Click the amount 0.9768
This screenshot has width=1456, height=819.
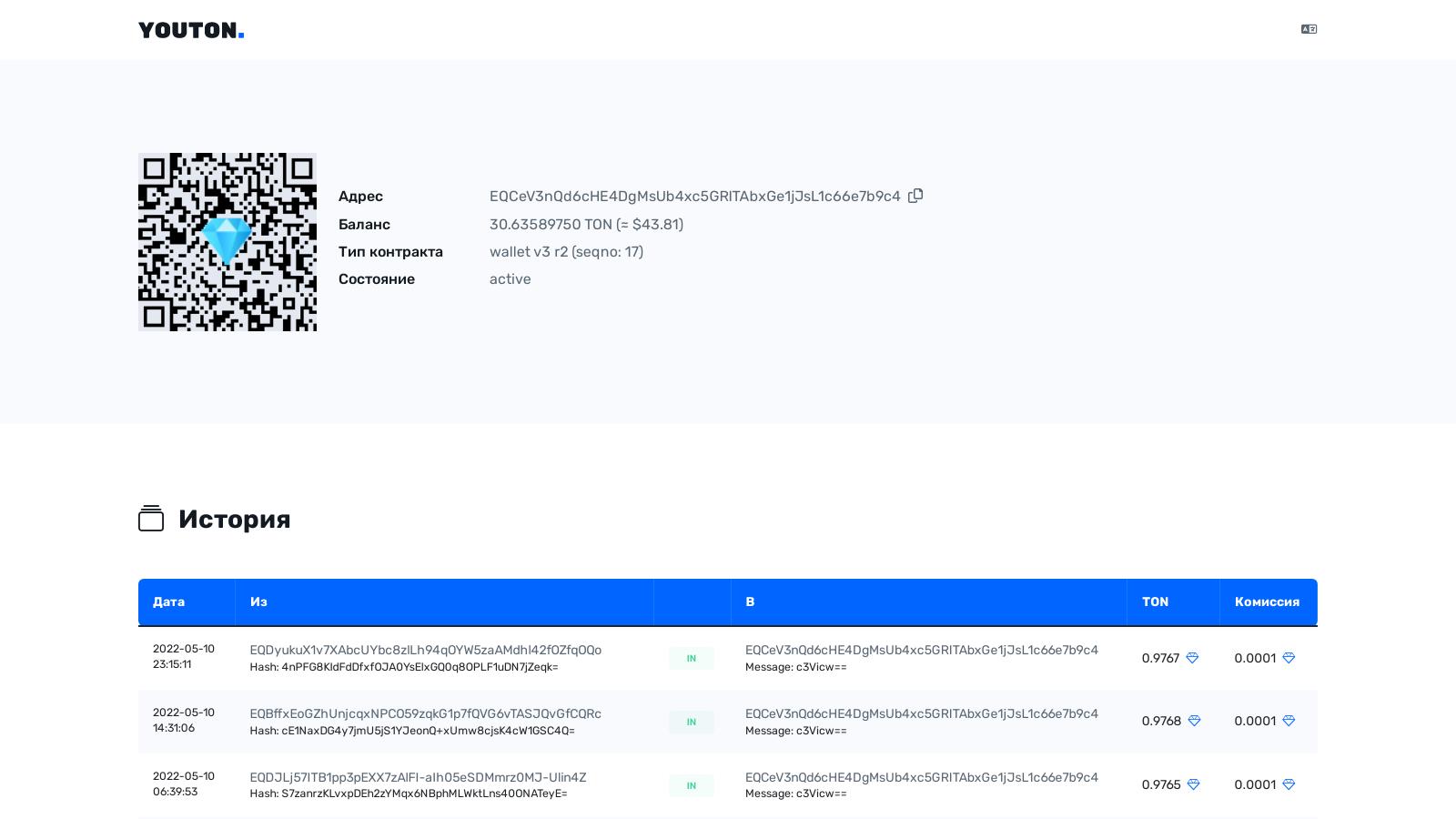1161,721
